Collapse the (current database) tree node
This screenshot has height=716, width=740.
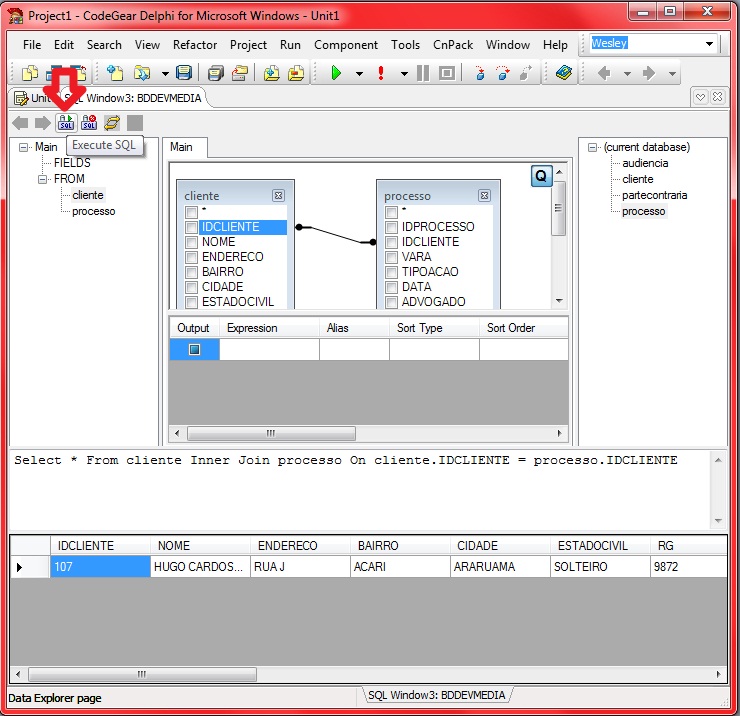tap(593, 147)
